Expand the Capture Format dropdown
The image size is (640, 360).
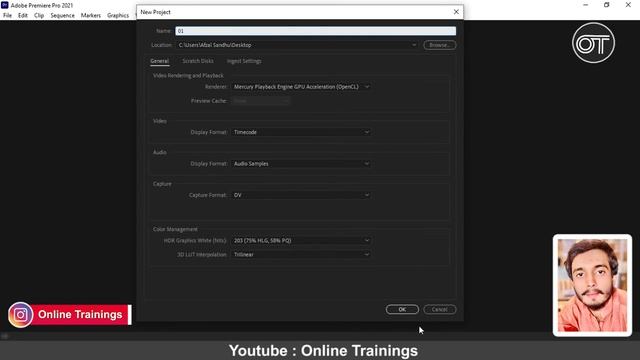301,195
